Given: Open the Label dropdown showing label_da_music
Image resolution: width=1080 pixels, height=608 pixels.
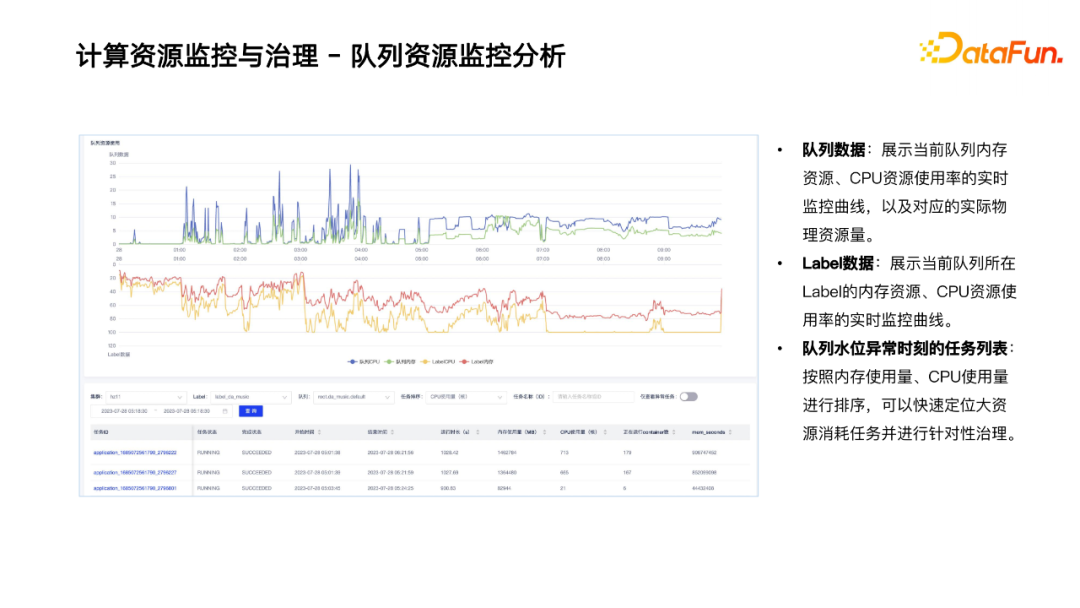Looking at the screenshot, I should [250, 396].
